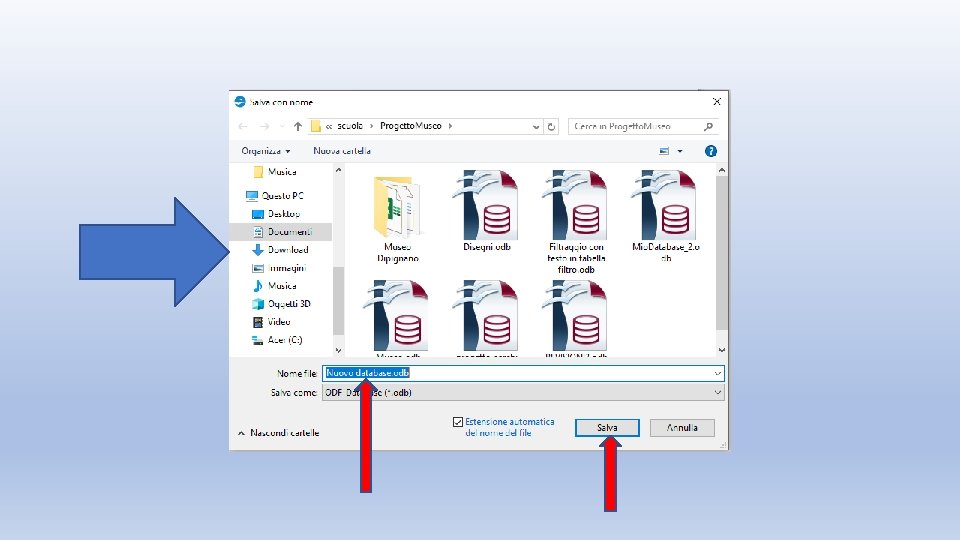Click Nuova cartella in the toolbar
The image size is (960, 540).
(342, 151)
